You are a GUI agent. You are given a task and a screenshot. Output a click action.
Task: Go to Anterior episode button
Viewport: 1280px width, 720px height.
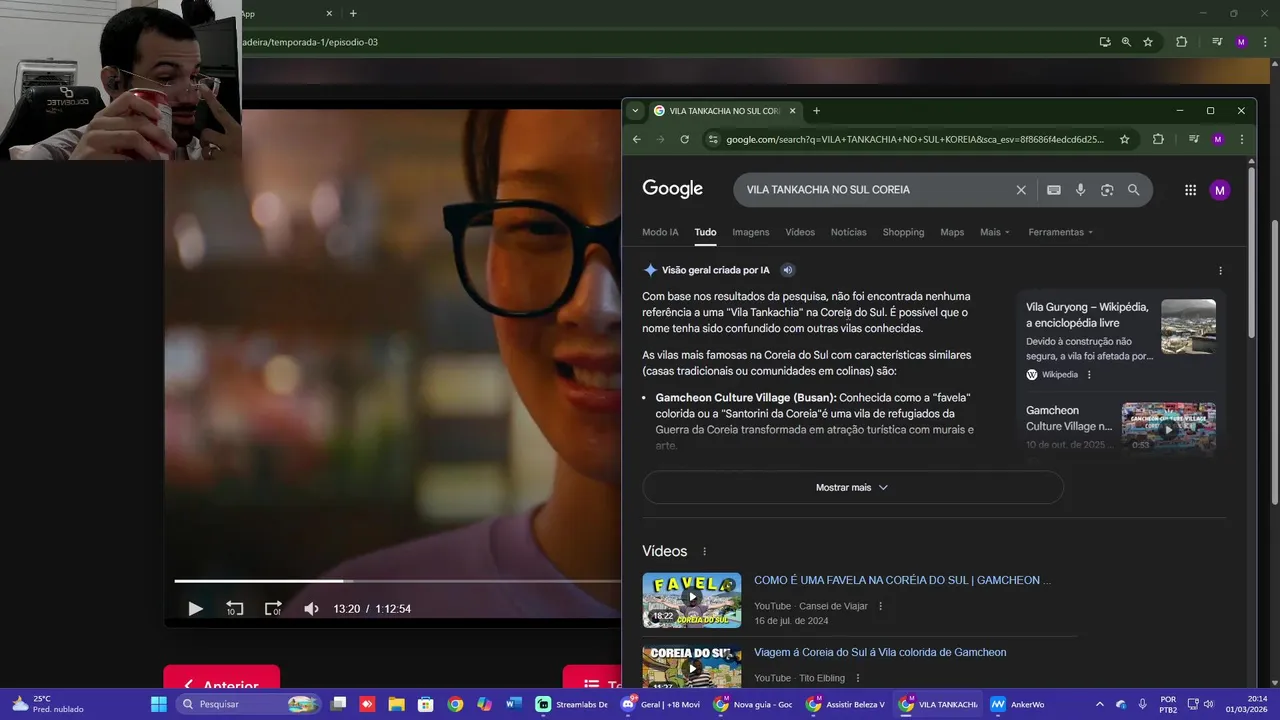[222, 686]
